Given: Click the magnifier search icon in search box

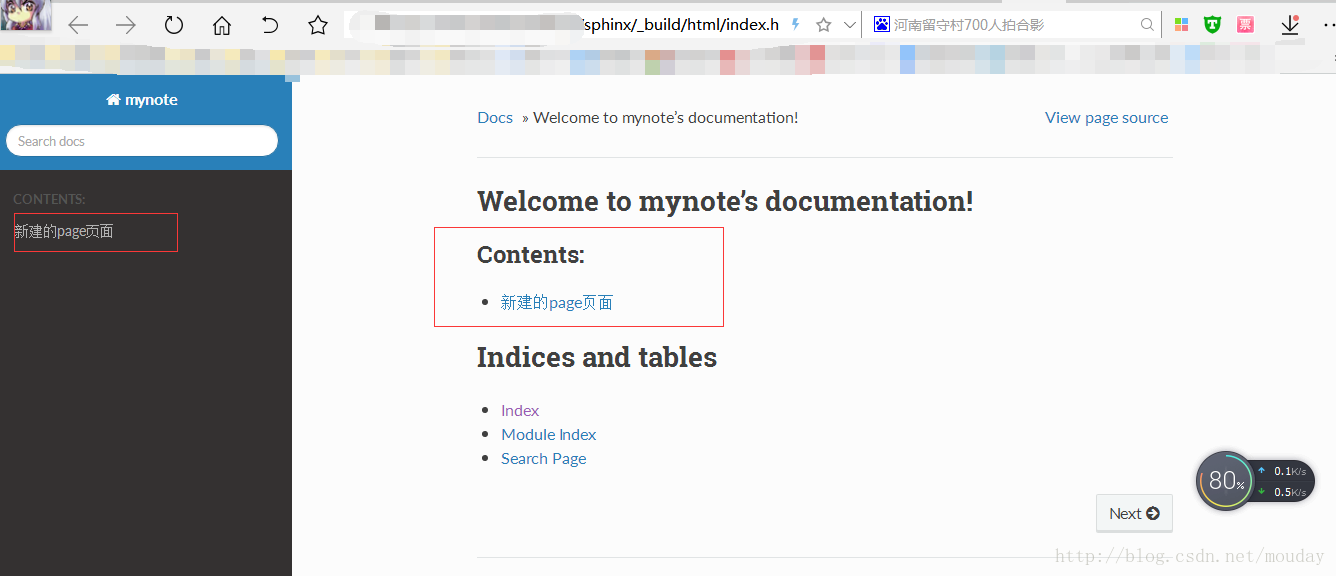Looking at the screenshot, I should 1148,25.
